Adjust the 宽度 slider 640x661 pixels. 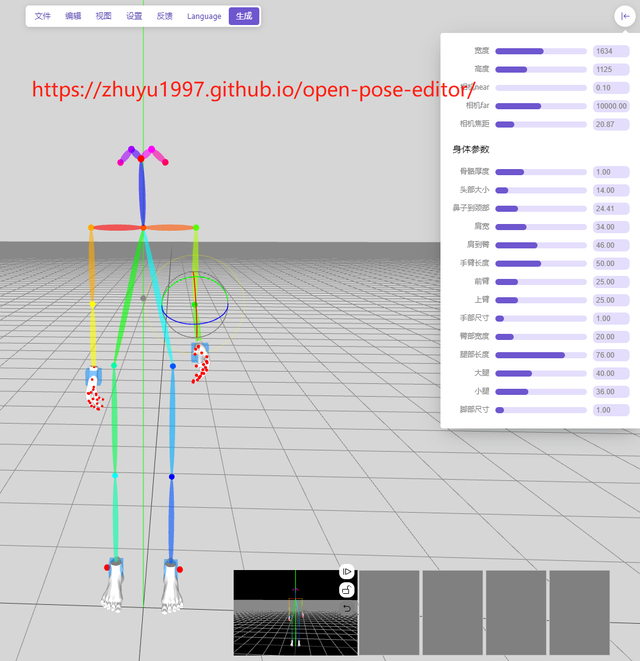tap(541, 51)
